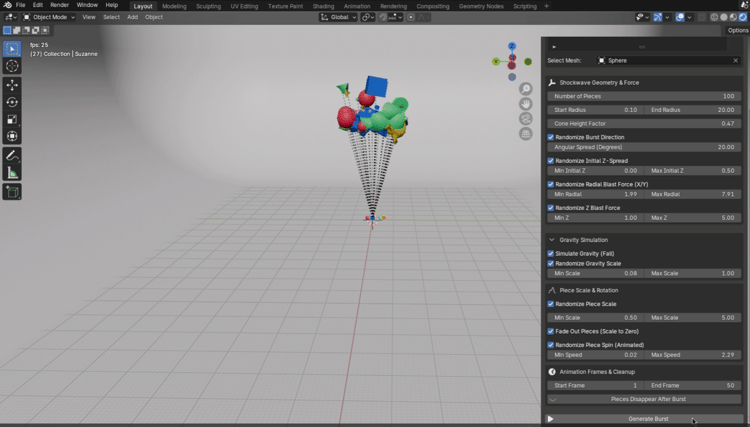
Task: Open the Render menu
Action: click(59, 5)
